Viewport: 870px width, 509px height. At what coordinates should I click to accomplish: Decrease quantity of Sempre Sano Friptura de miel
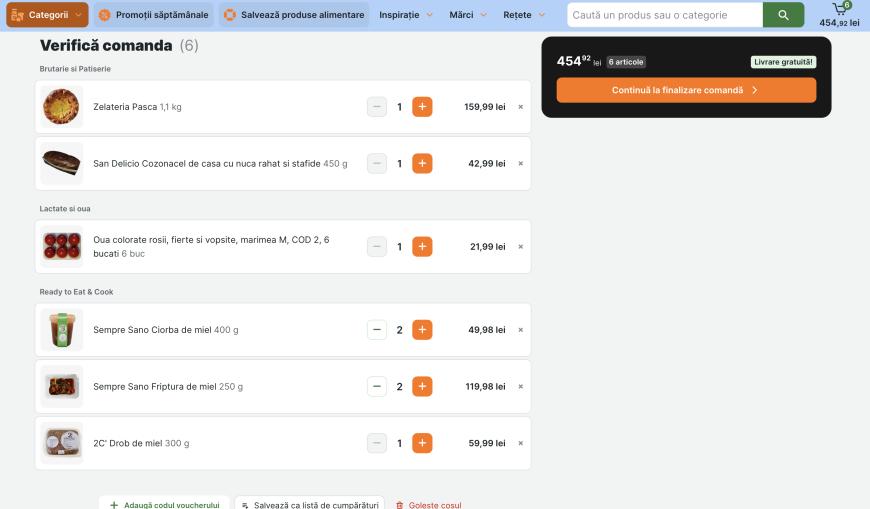point(377,386)
